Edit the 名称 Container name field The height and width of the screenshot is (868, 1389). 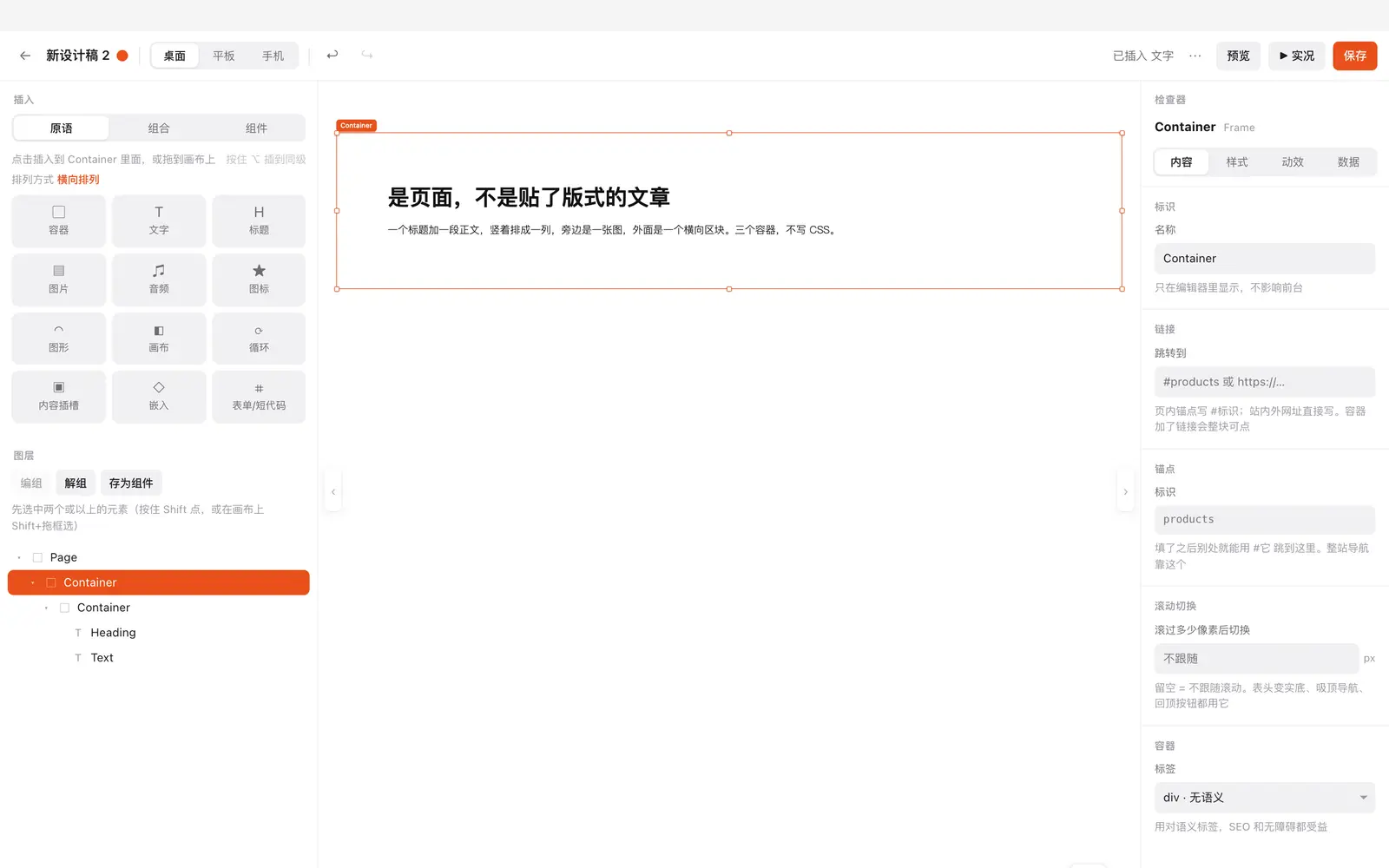pos(1264,259)
